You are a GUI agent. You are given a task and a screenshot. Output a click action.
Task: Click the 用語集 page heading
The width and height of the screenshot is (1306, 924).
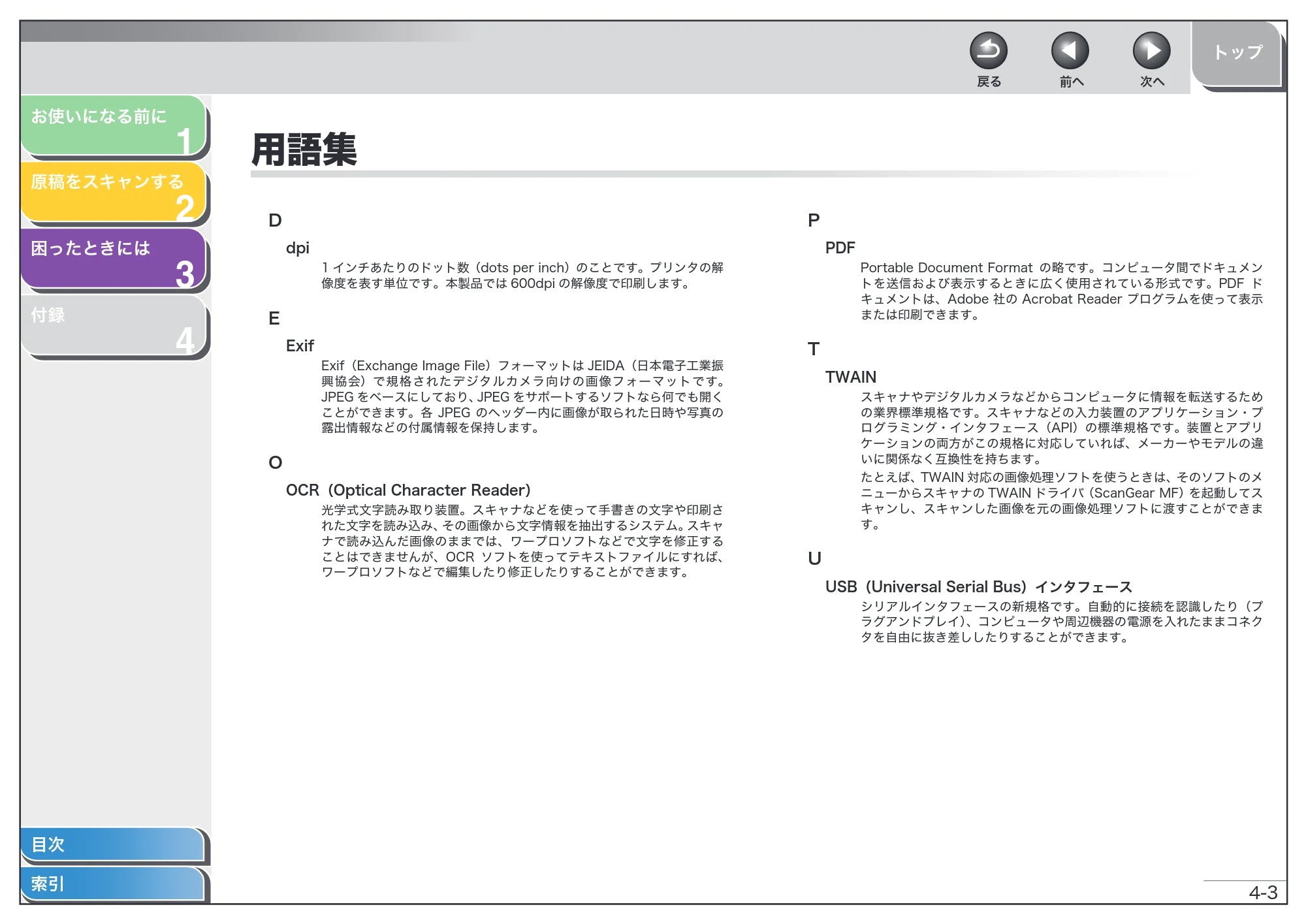pyautogui.click(x=304, y=150)
